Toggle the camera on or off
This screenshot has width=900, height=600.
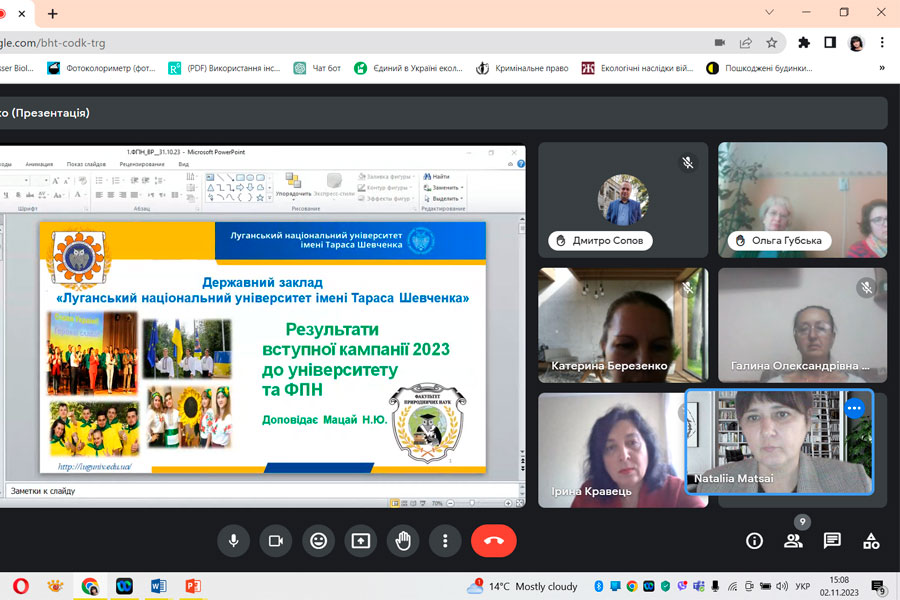(275, 541)
